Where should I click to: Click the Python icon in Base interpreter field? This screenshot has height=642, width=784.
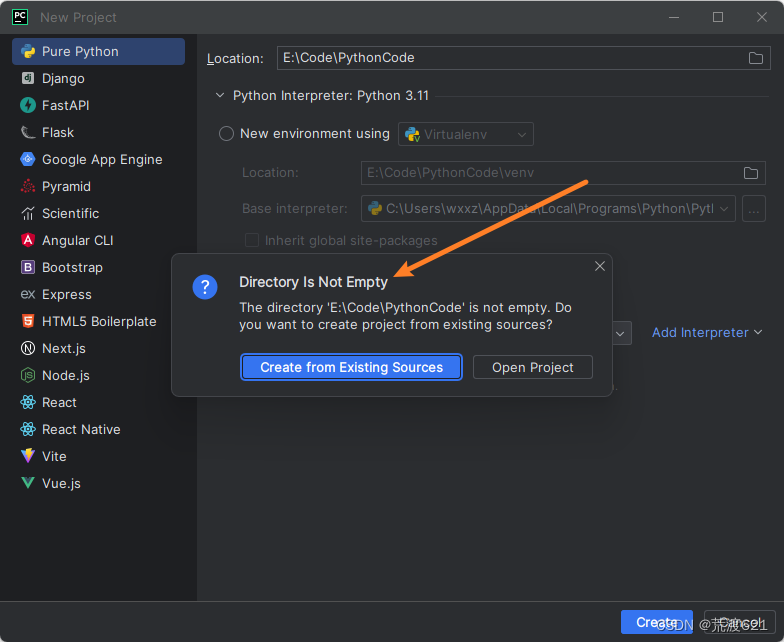(374, 208)
